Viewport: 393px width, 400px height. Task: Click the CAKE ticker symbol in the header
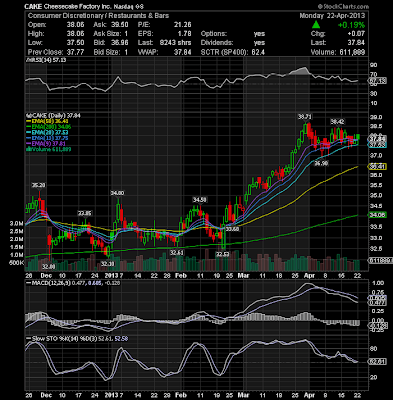[x=33, y=6]
